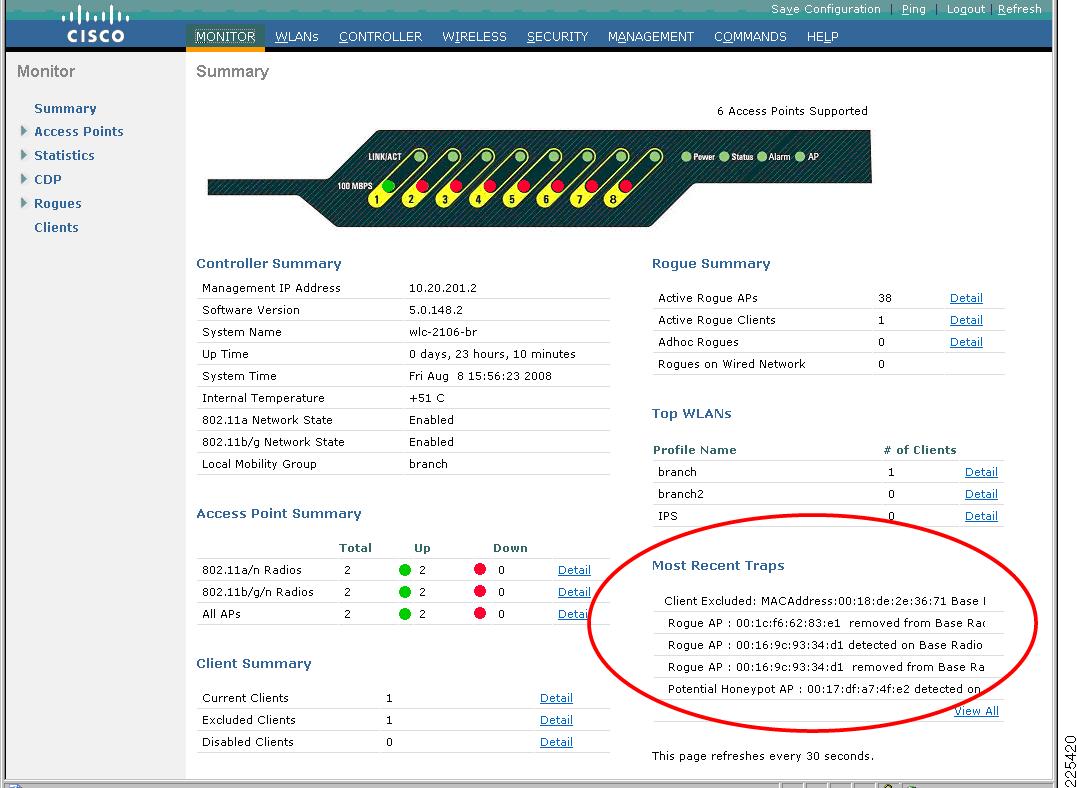The height and width of the screenshot is (788, 1077).
Task: Click red Down dot for 802.11a/n Radios
Action: (480, 569)
